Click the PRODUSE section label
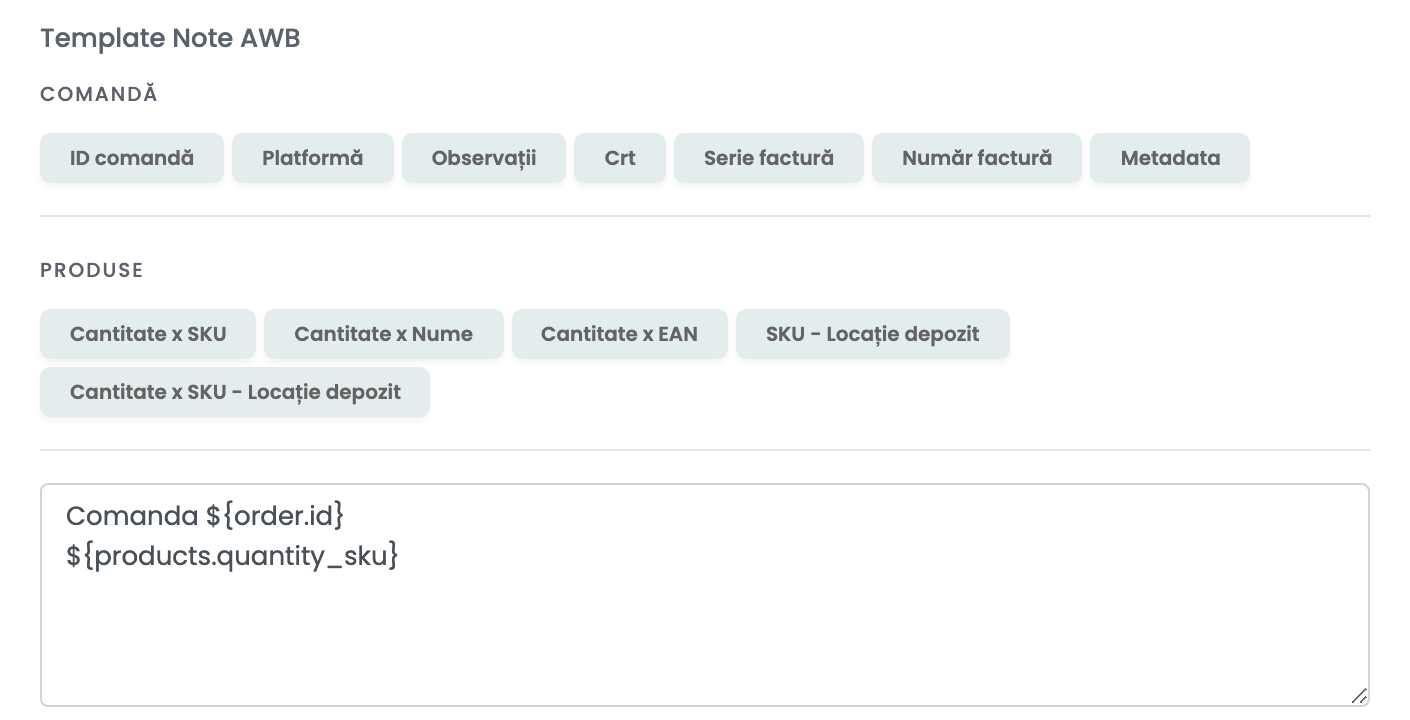The height and width of the screenshot is (720, 1410). pos(92,270)
